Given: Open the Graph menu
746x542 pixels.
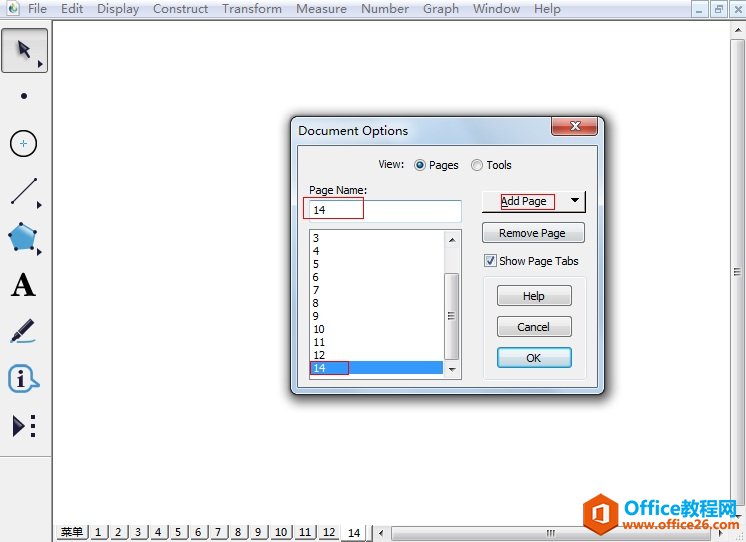Looking at the screenshot, I should click(x=441, y=9).
